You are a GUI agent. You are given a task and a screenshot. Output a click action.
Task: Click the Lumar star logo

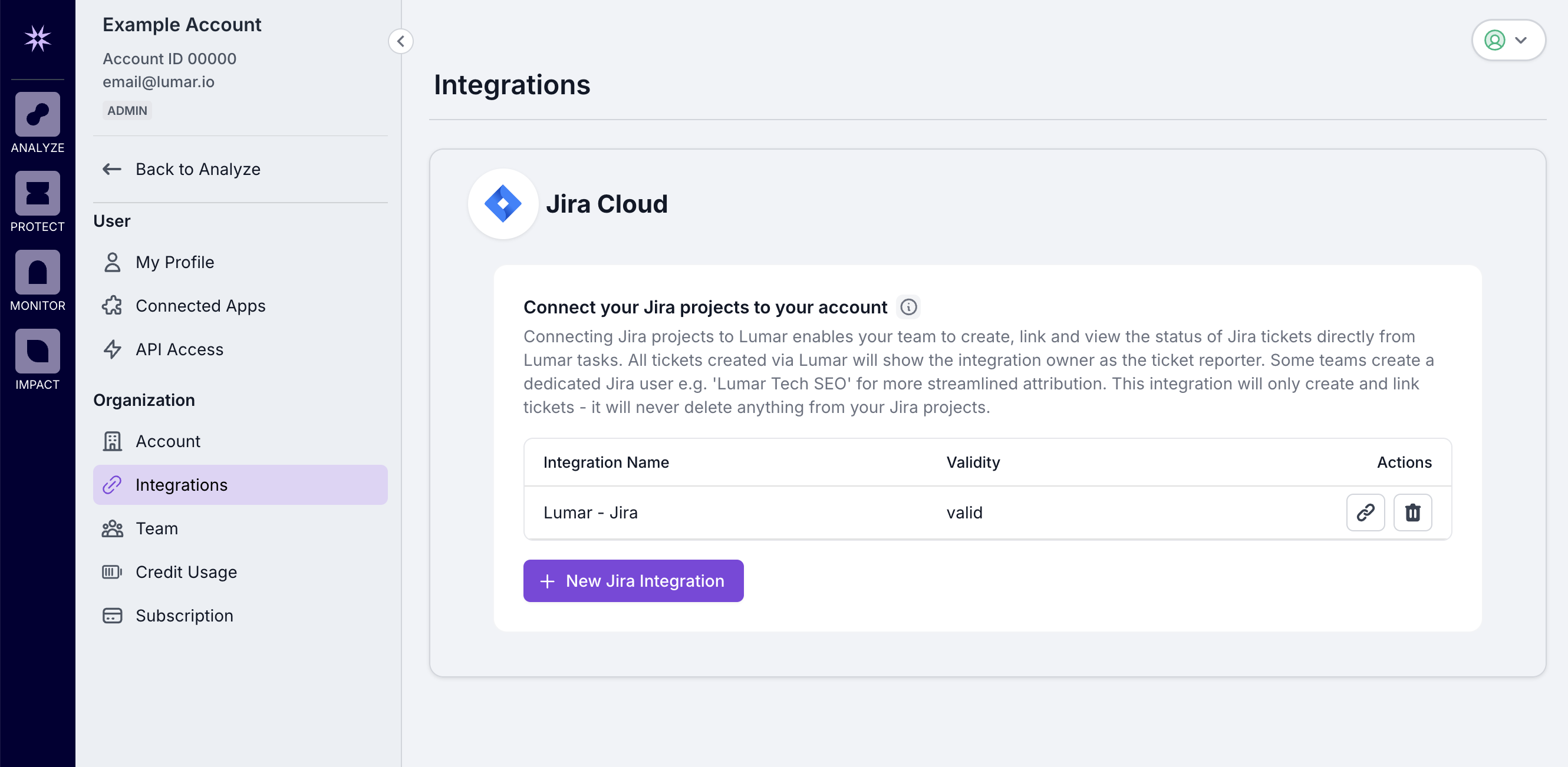[x=37, y=39]
